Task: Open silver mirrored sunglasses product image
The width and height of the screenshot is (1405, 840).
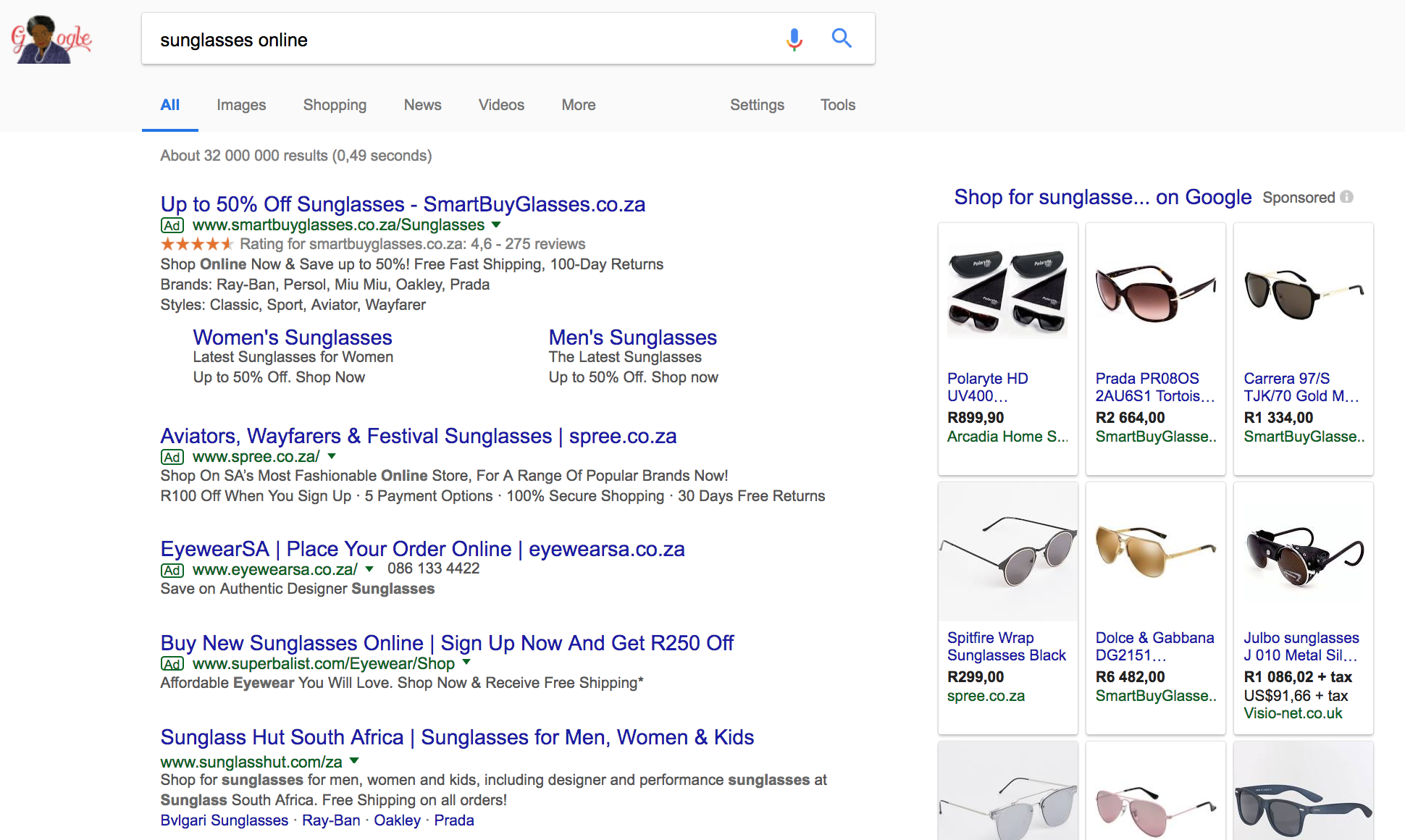Action: pos(1007,791)
